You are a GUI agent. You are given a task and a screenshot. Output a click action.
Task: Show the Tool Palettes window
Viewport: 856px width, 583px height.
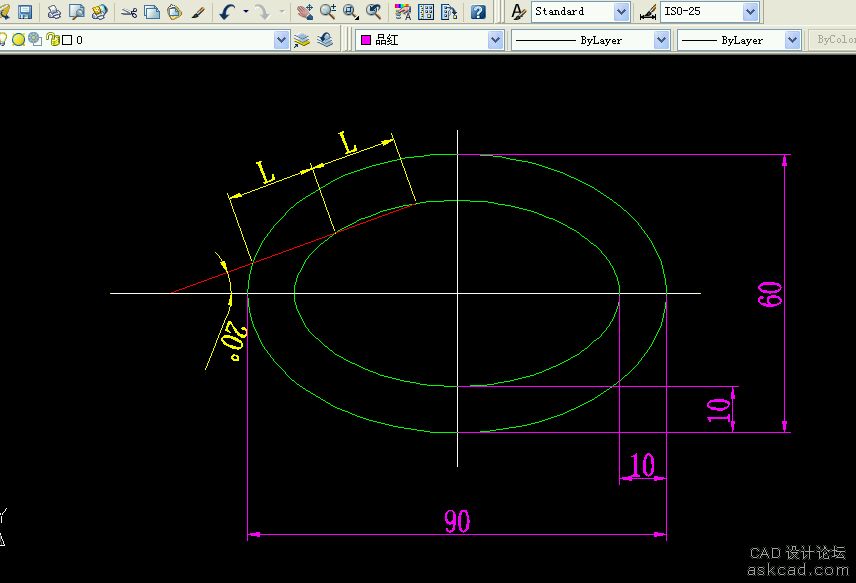(449, 11)
